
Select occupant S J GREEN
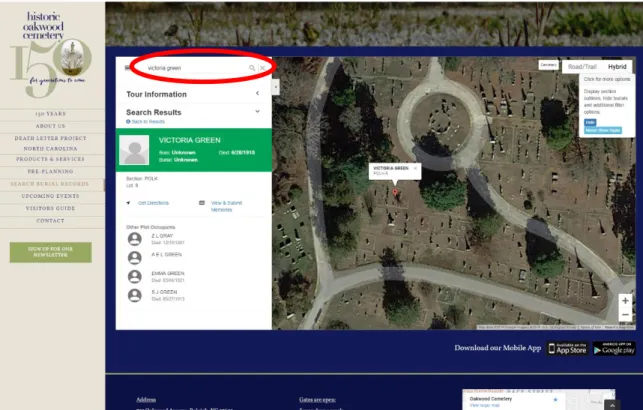tap(164, 292)
